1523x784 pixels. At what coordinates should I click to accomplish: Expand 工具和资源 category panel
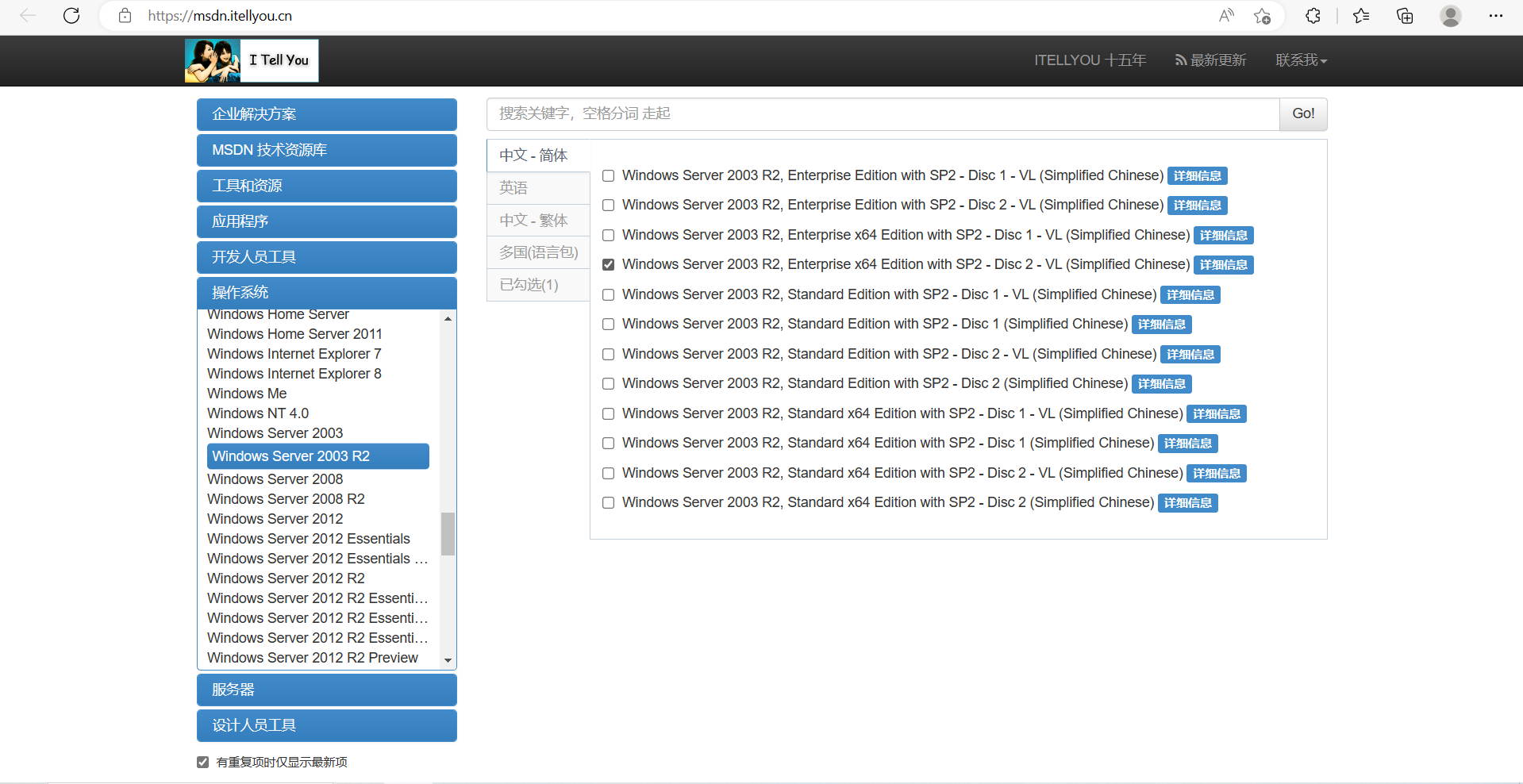[327, 186]
